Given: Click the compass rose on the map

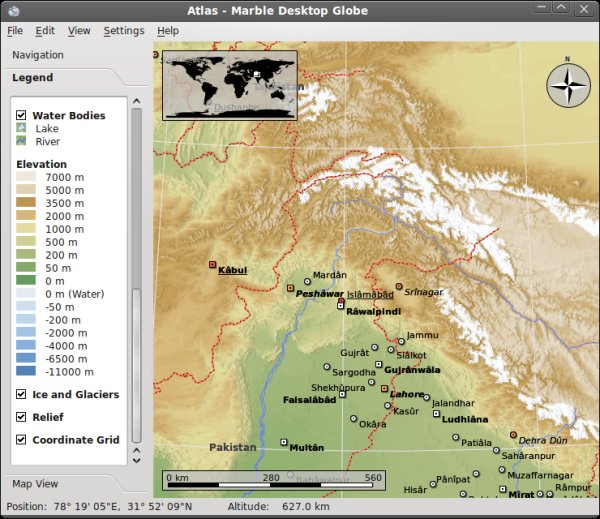Looking at the screenshot, I should pos(568,85).
